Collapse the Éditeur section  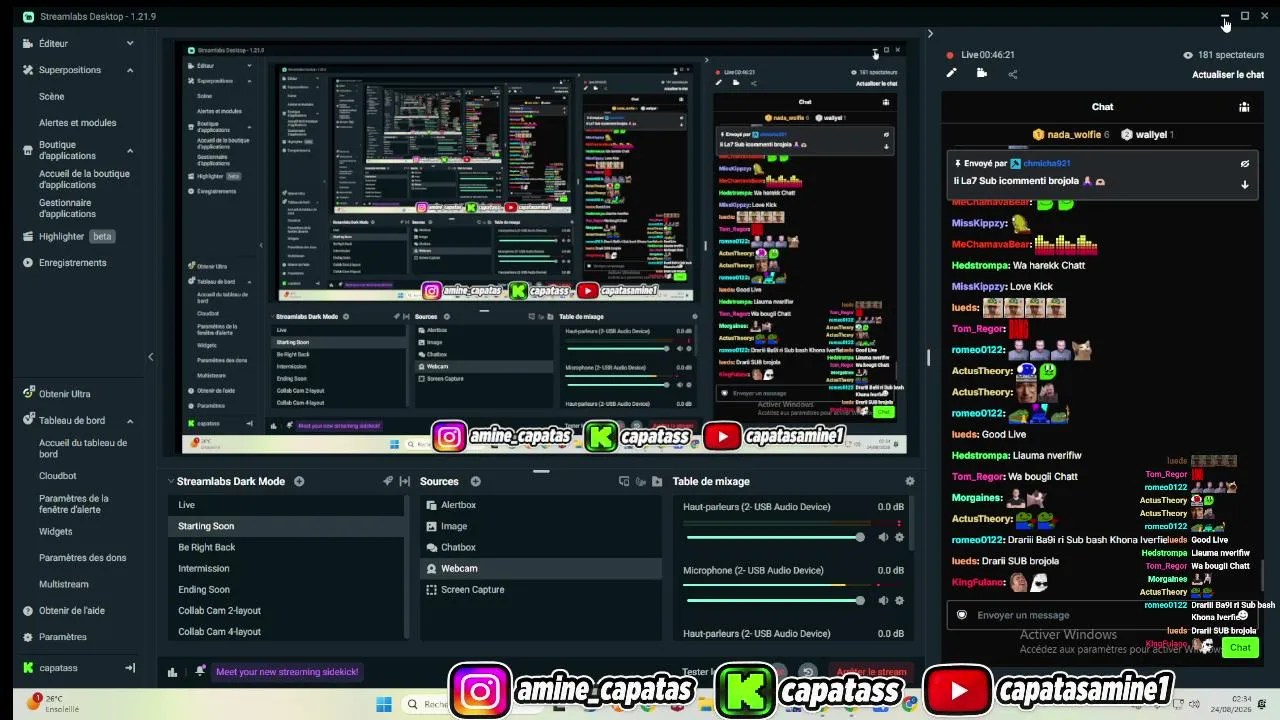pos(130,43)
